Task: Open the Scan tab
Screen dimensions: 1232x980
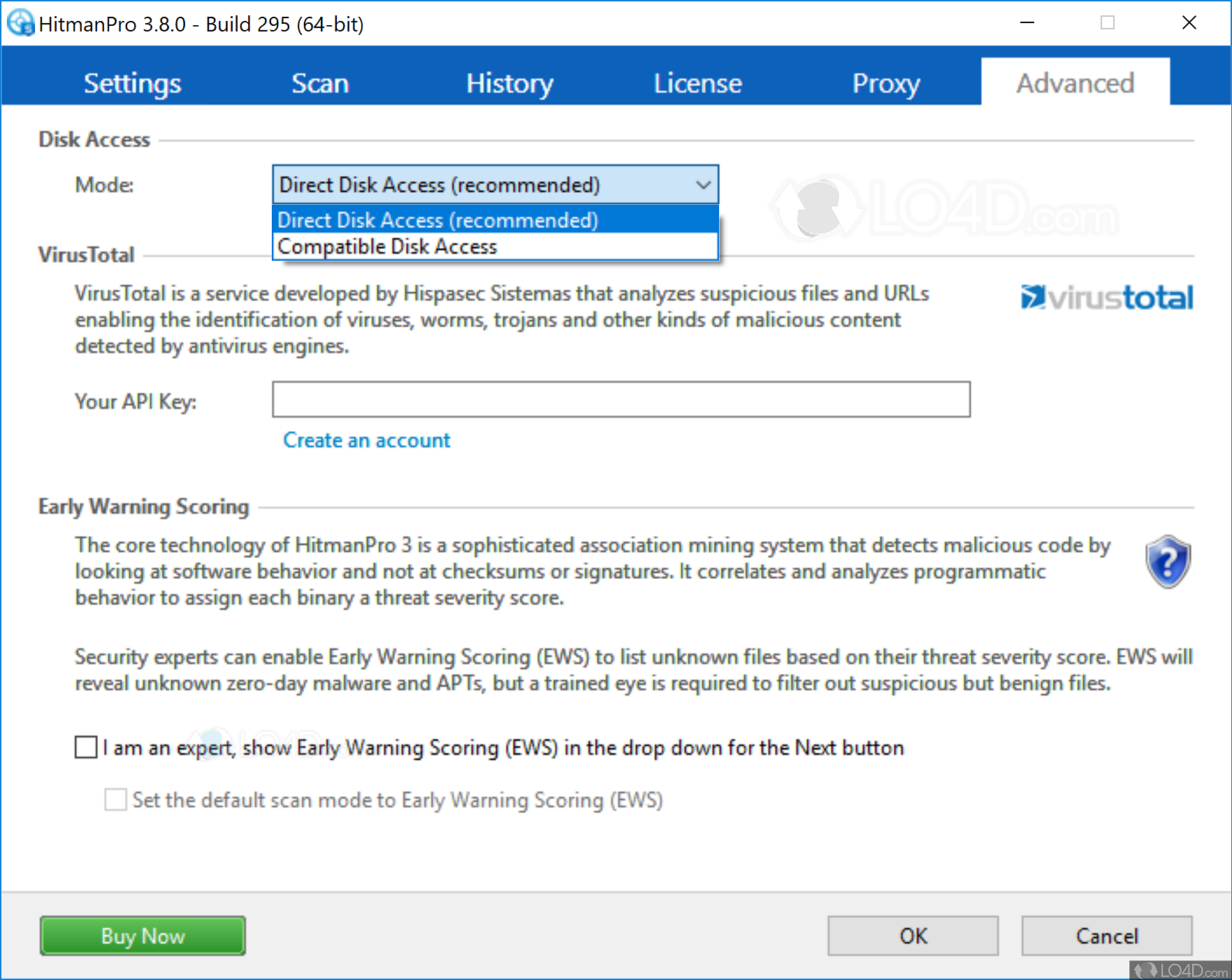Action: pyautogui.click(x=320, y=83)
